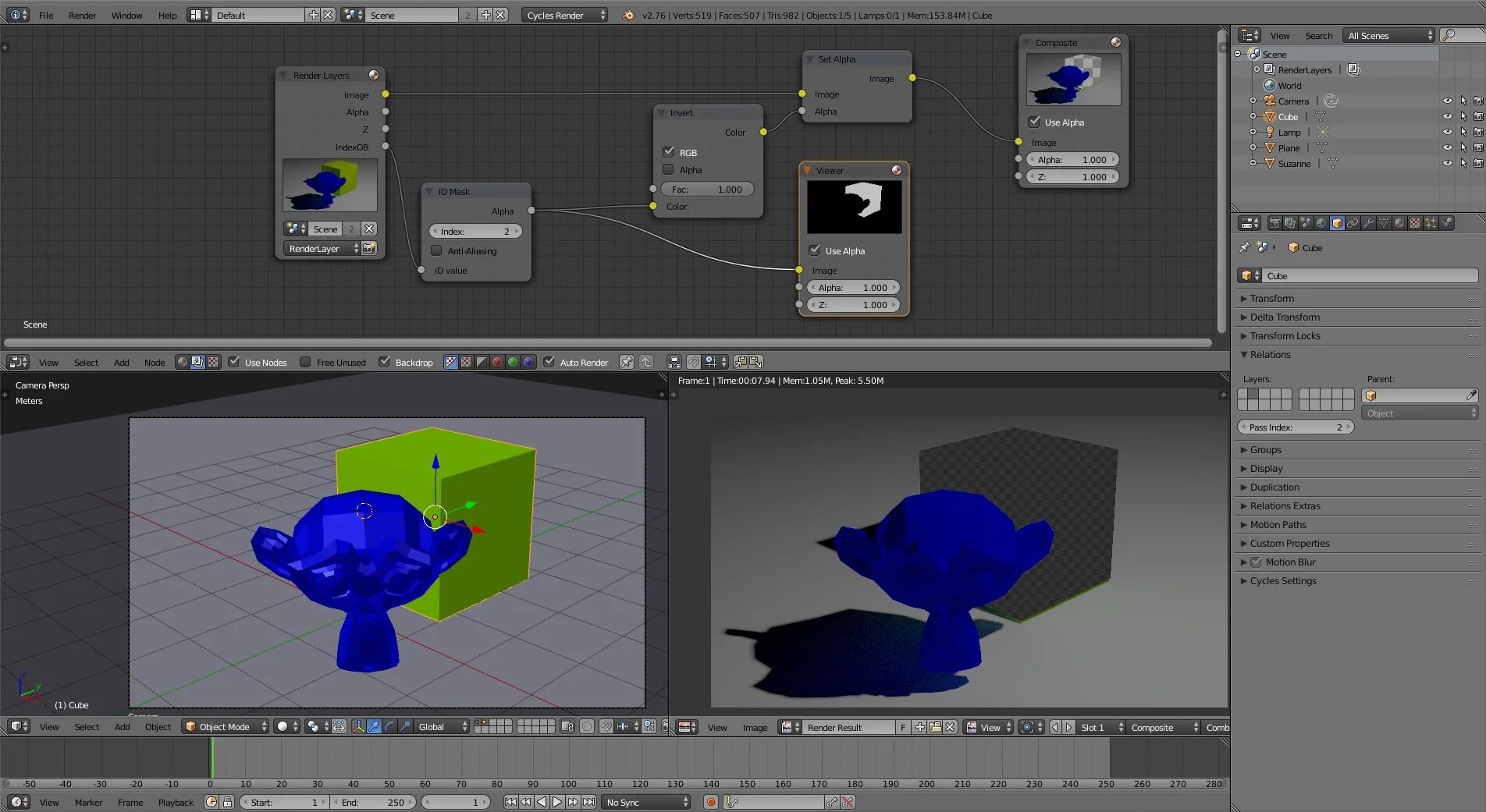
Task: Click the All Scenes outliner filter
Action: coord(1389,35)
